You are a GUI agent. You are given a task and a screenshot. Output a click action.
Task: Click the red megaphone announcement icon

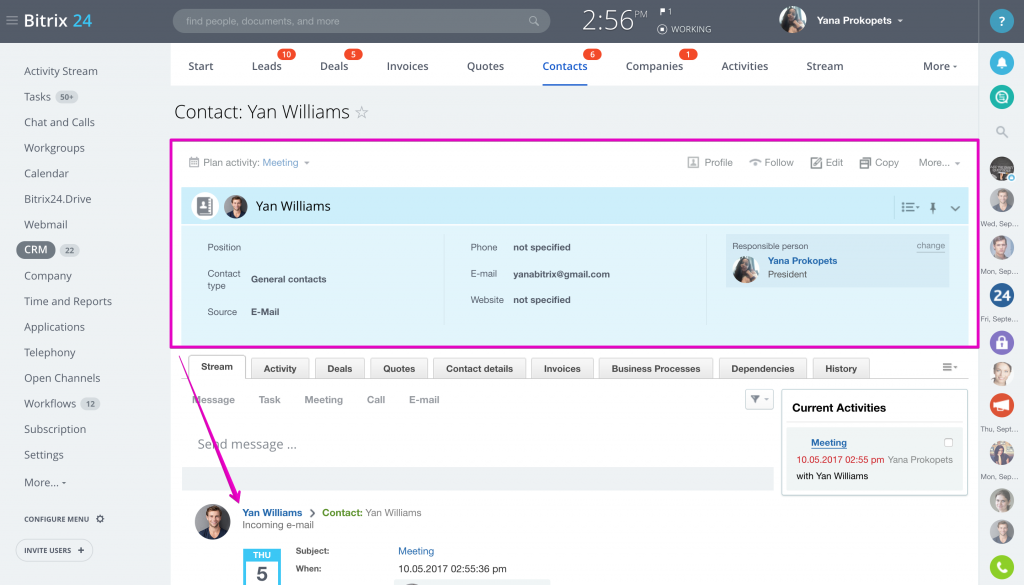[x=1001, y=405]
